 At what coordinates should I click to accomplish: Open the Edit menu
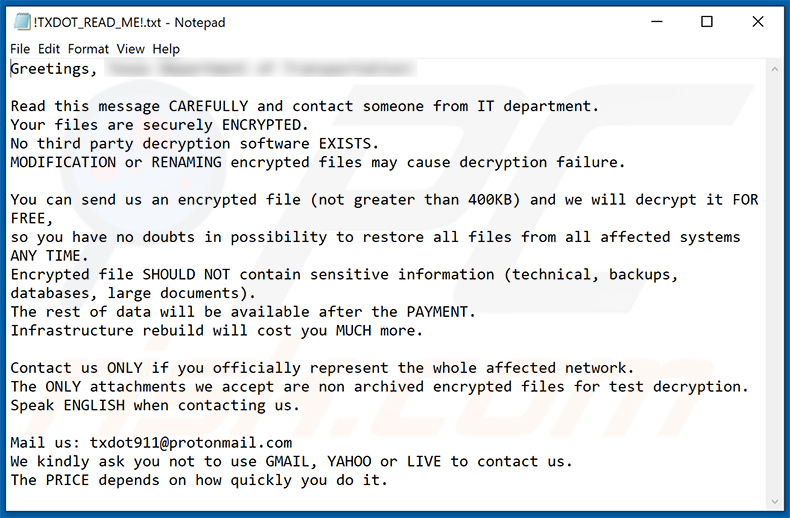49,49
